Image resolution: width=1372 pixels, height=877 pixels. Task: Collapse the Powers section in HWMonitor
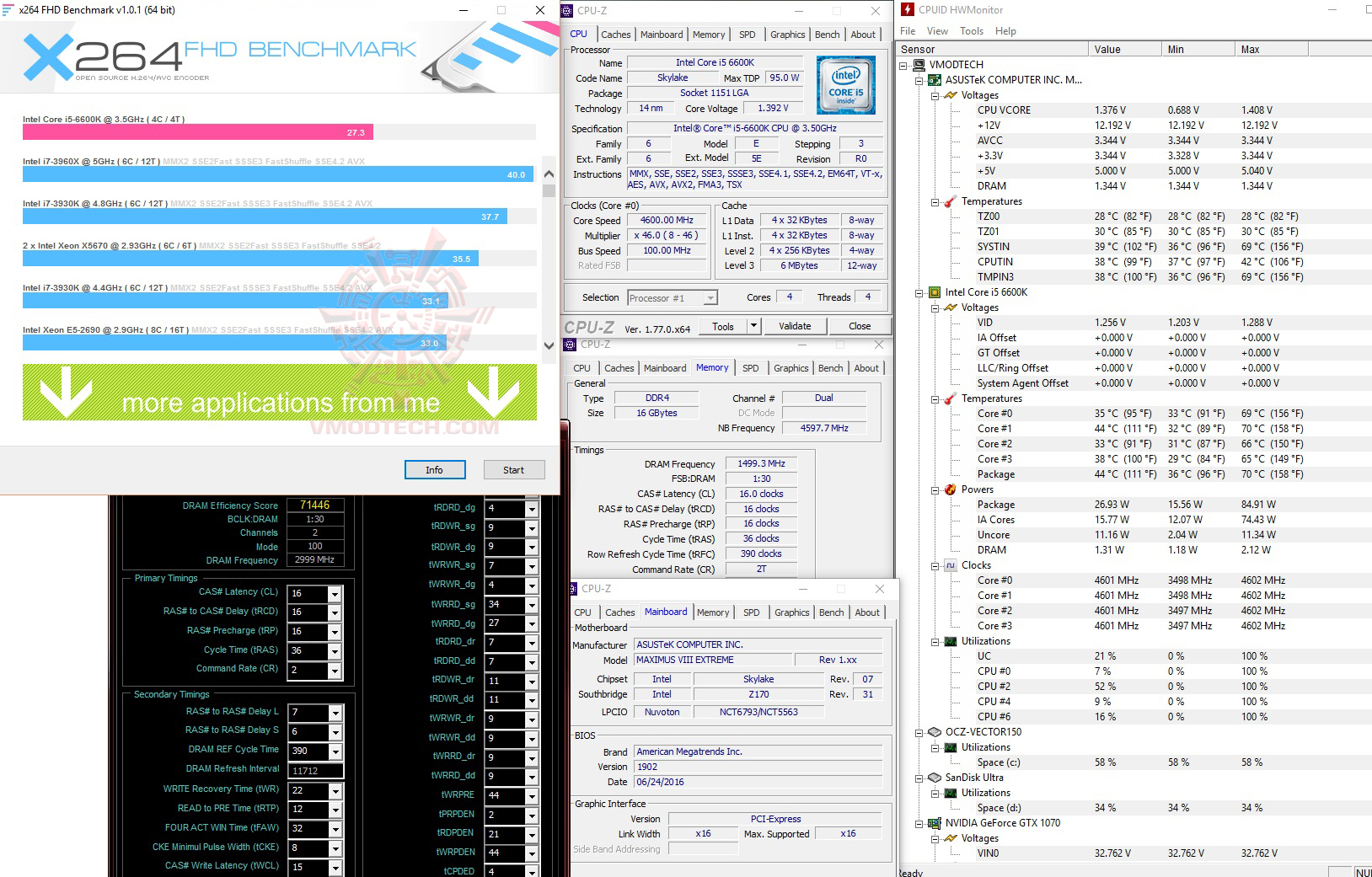[x=935, y=489]
